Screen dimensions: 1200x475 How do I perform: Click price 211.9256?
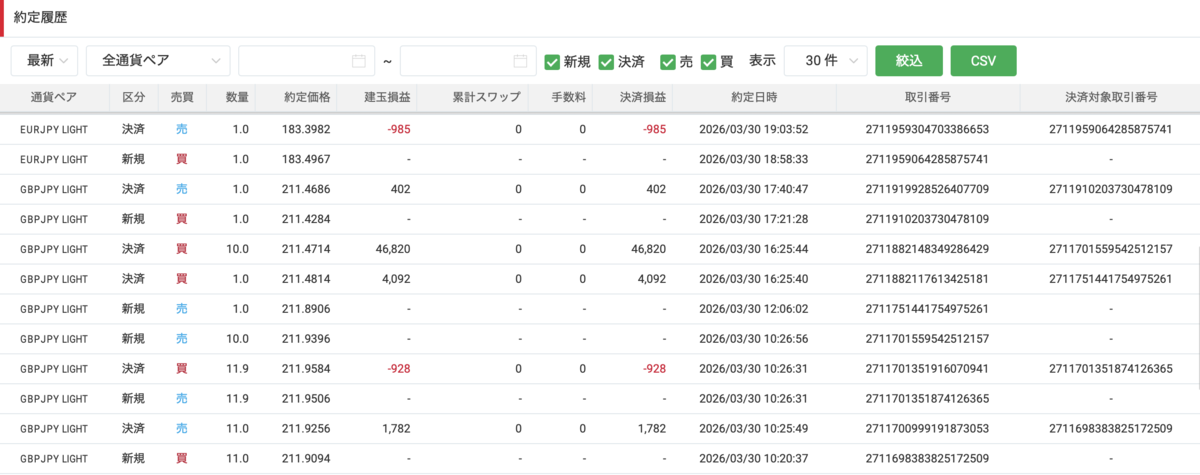point(306,429)
